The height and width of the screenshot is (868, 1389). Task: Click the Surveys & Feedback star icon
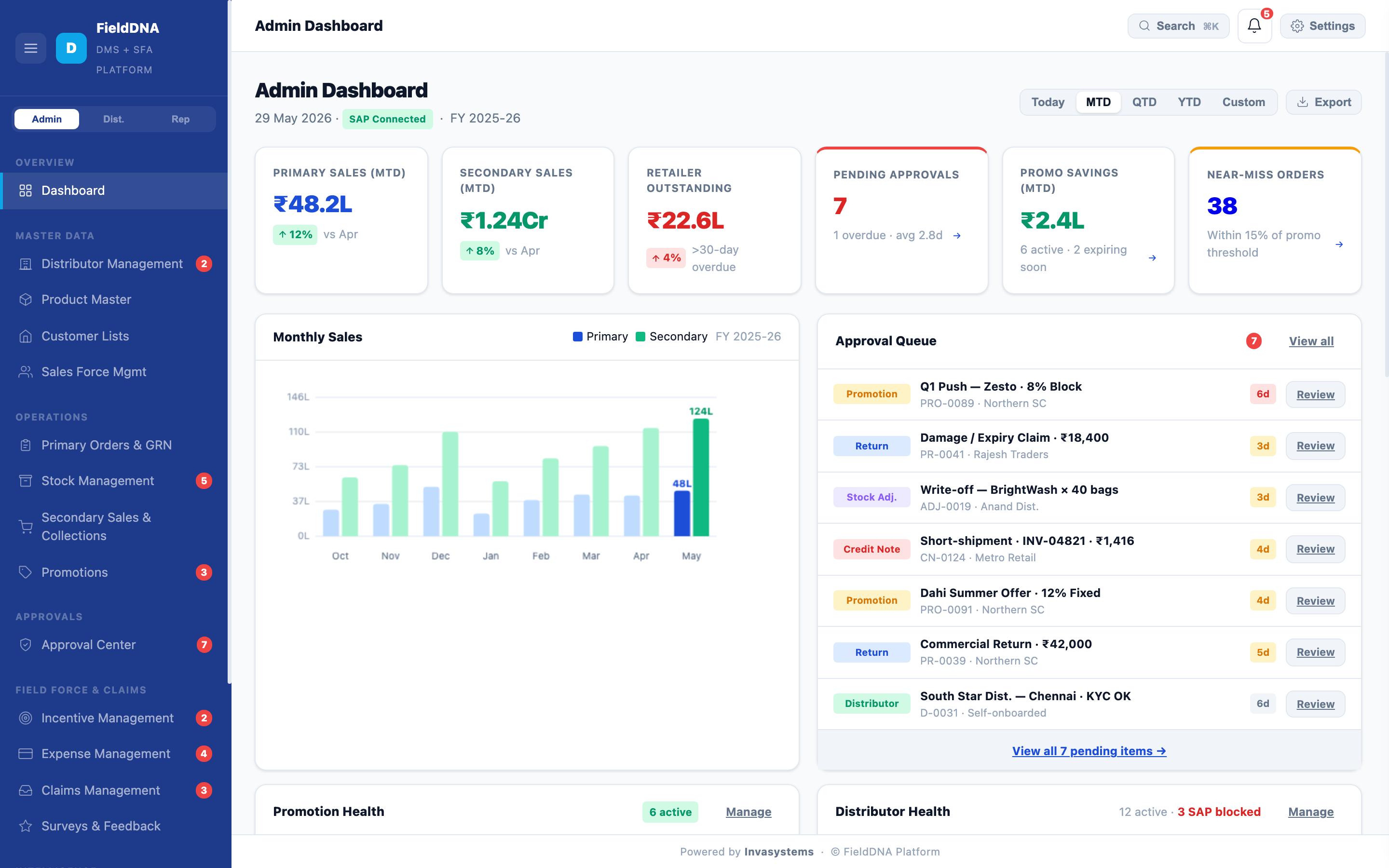[25, 826]
